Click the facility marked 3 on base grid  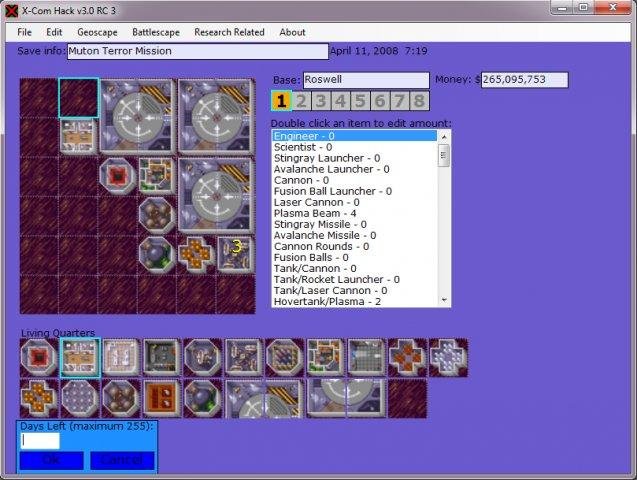point(236,254)
